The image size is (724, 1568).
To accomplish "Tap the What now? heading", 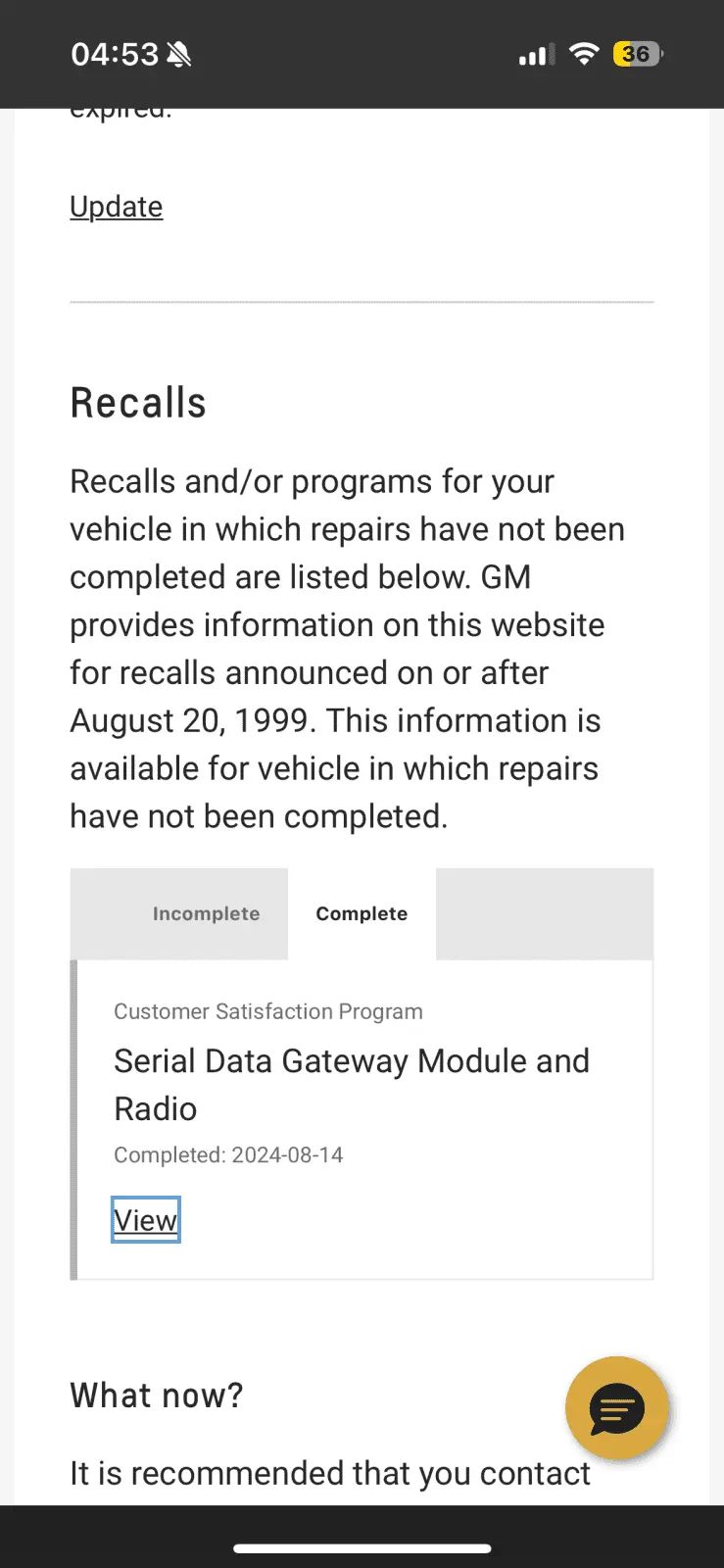I will [x=157, y=1395].
